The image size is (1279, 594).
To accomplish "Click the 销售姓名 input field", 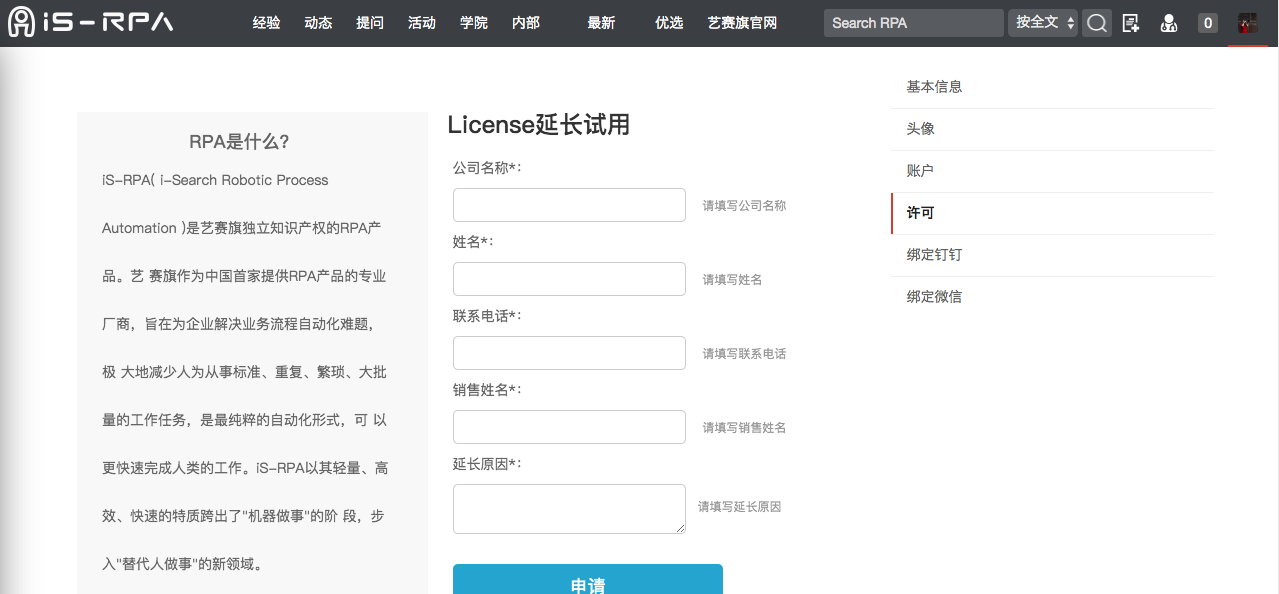I will (x=569, y=427).
